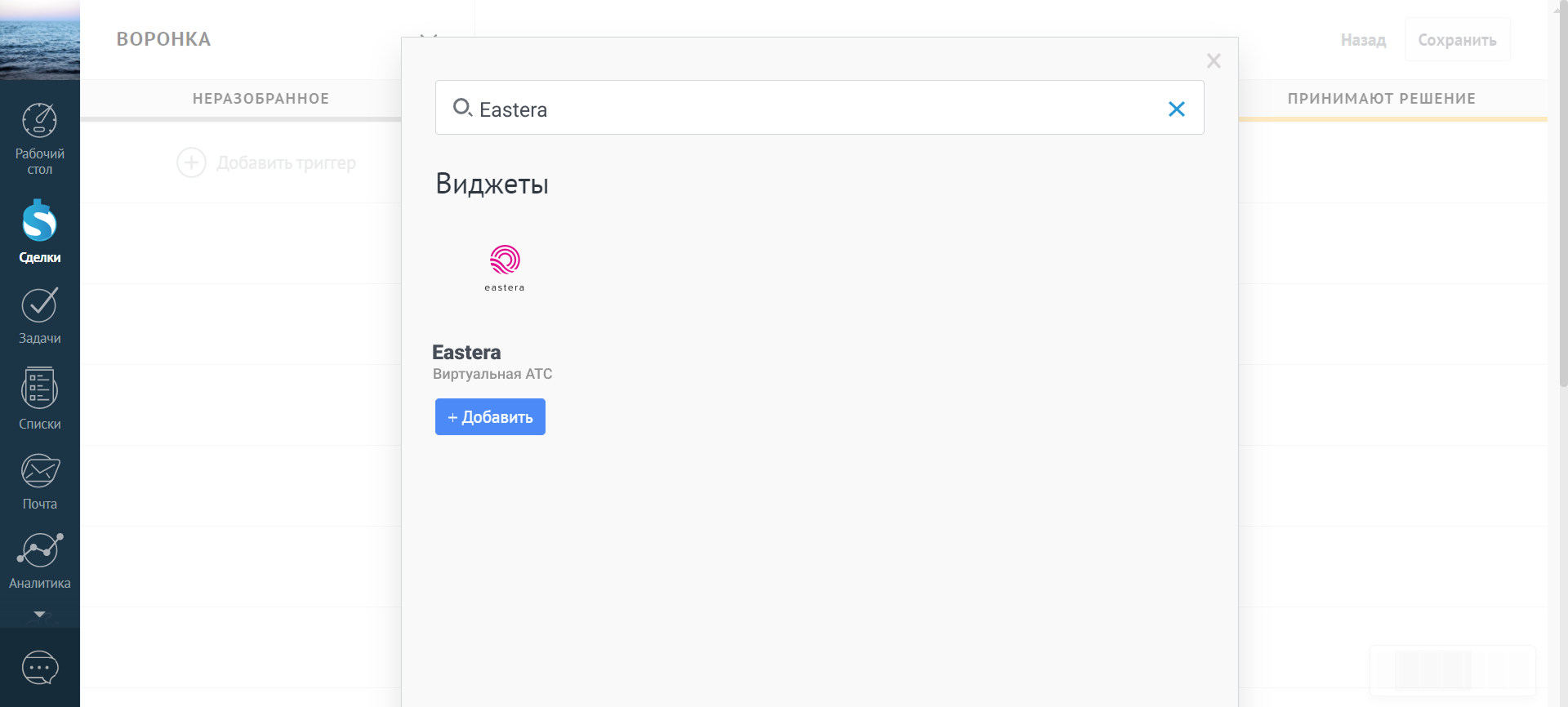Open the Задачи tasks section
Screen dimensions: 1568x707
click(39, 316)
